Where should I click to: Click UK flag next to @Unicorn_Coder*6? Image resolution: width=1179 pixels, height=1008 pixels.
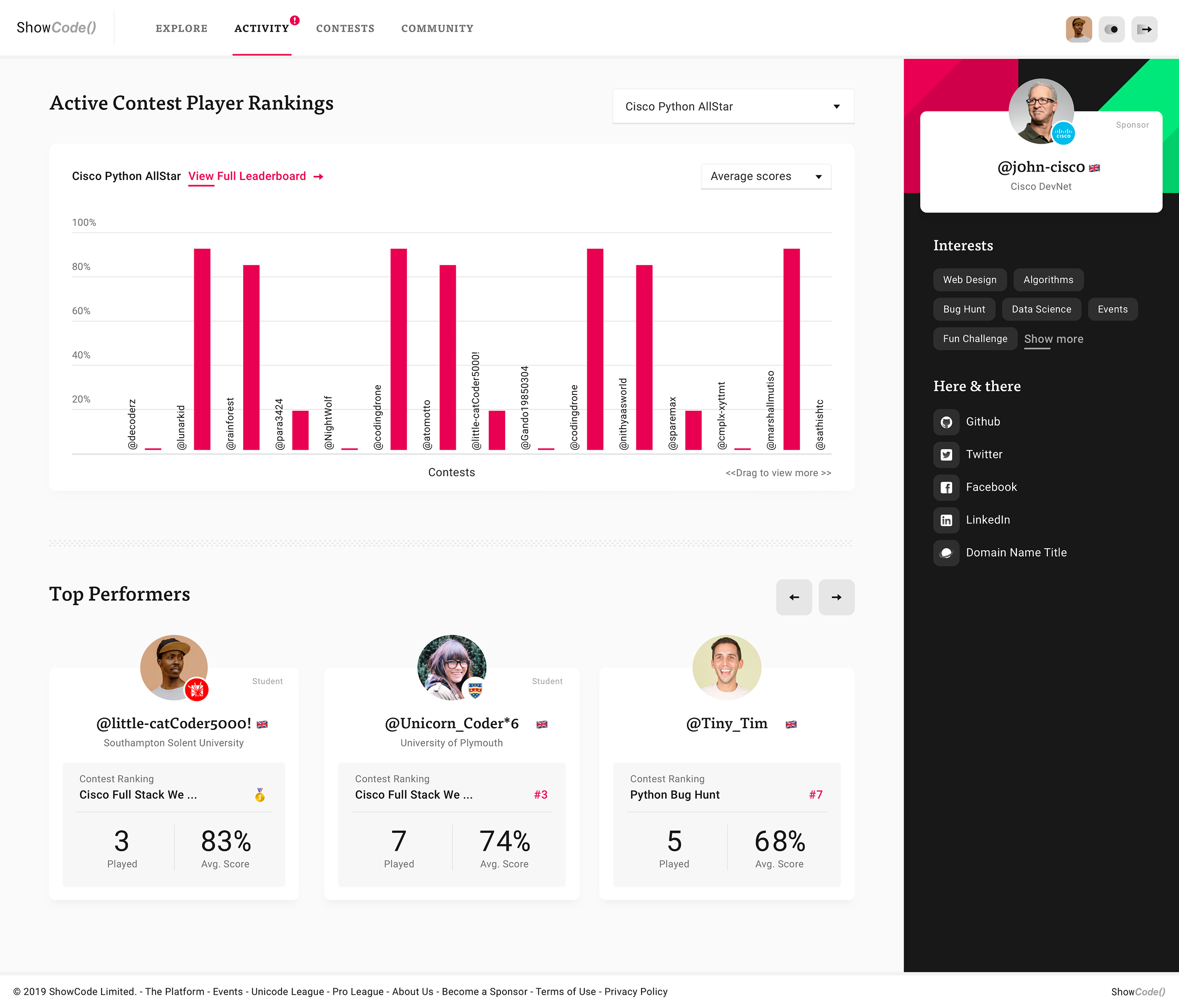tap(542, 724)
